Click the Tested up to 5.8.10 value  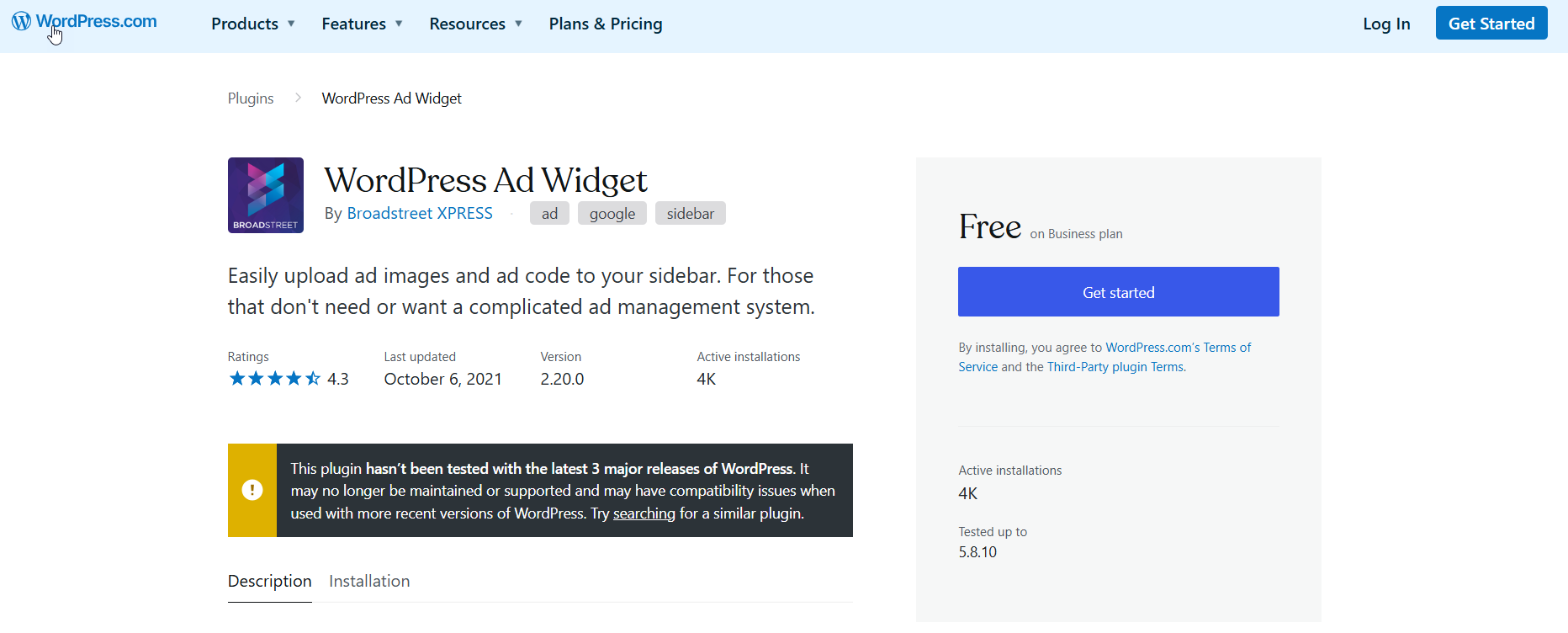click(x=977, y=552)
